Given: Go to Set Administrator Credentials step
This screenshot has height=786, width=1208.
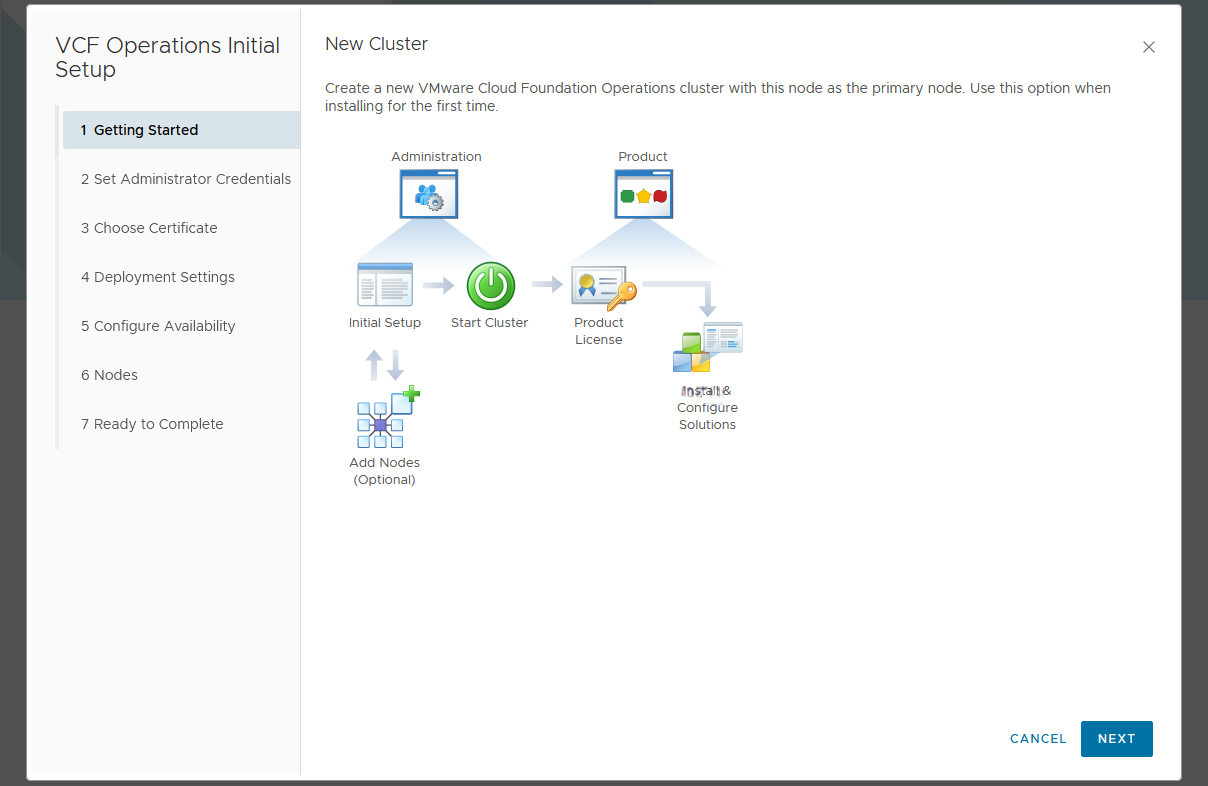Looking at the screenshot, I should [185, 179].
